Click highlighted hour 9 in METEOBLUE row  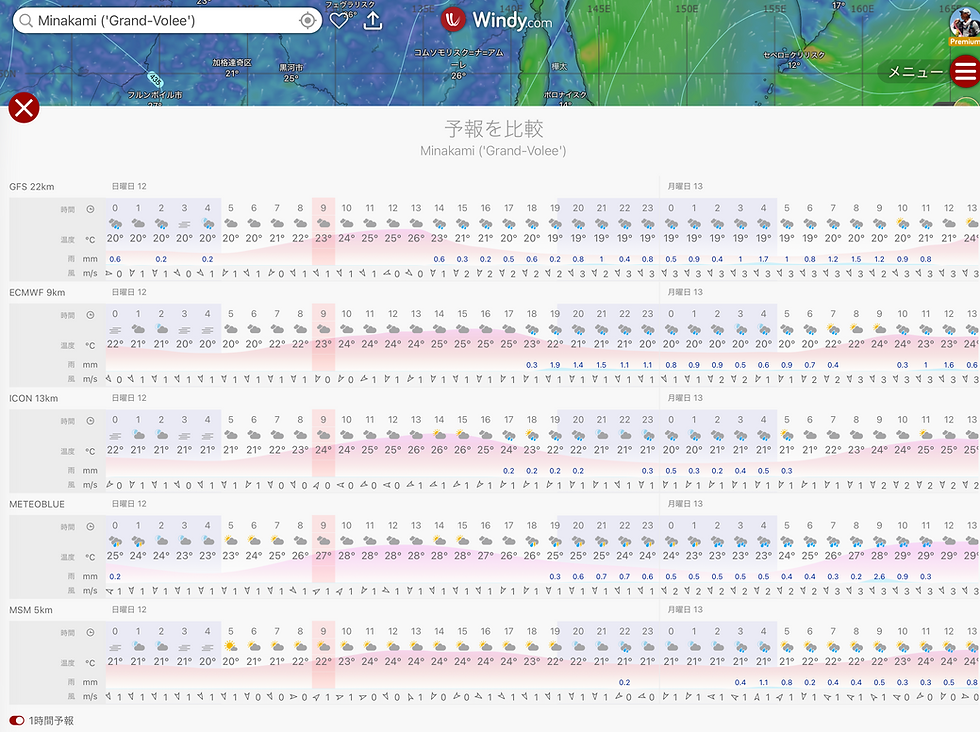(323, 525)
